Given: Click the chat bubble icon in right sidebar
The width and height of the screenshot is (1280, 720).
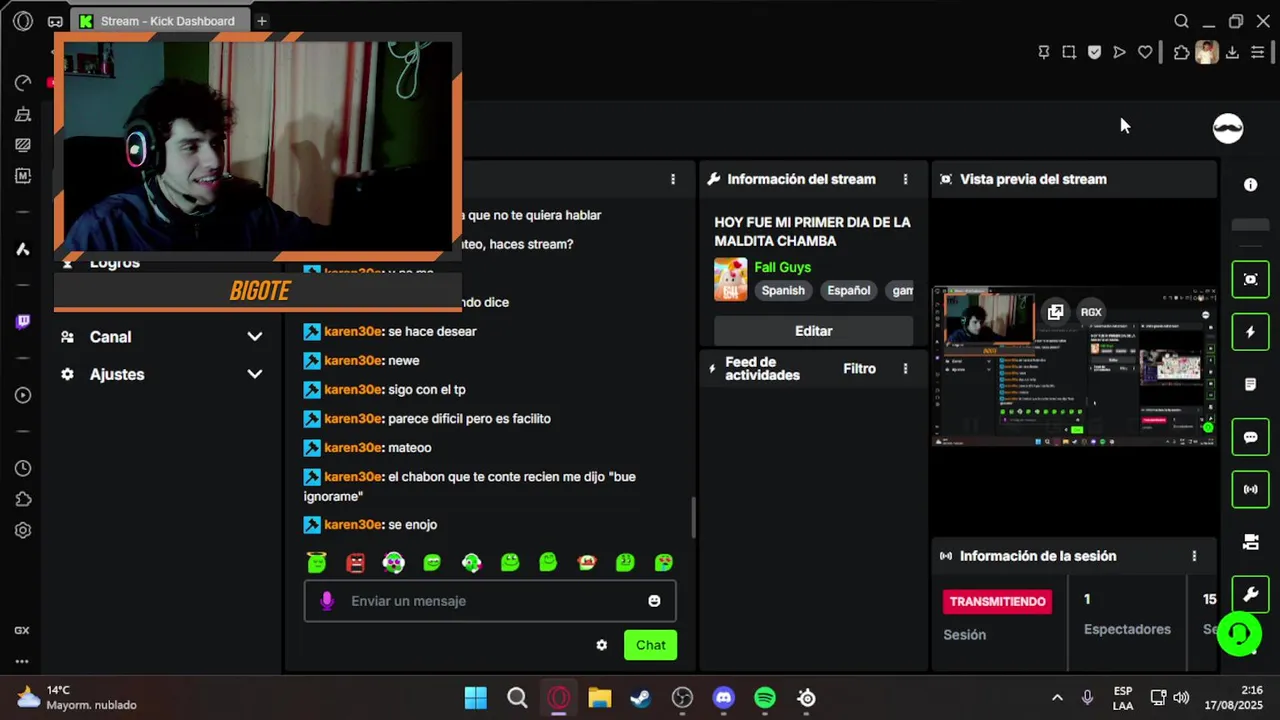Looking at the screenshot, I should click(1250, 437).
